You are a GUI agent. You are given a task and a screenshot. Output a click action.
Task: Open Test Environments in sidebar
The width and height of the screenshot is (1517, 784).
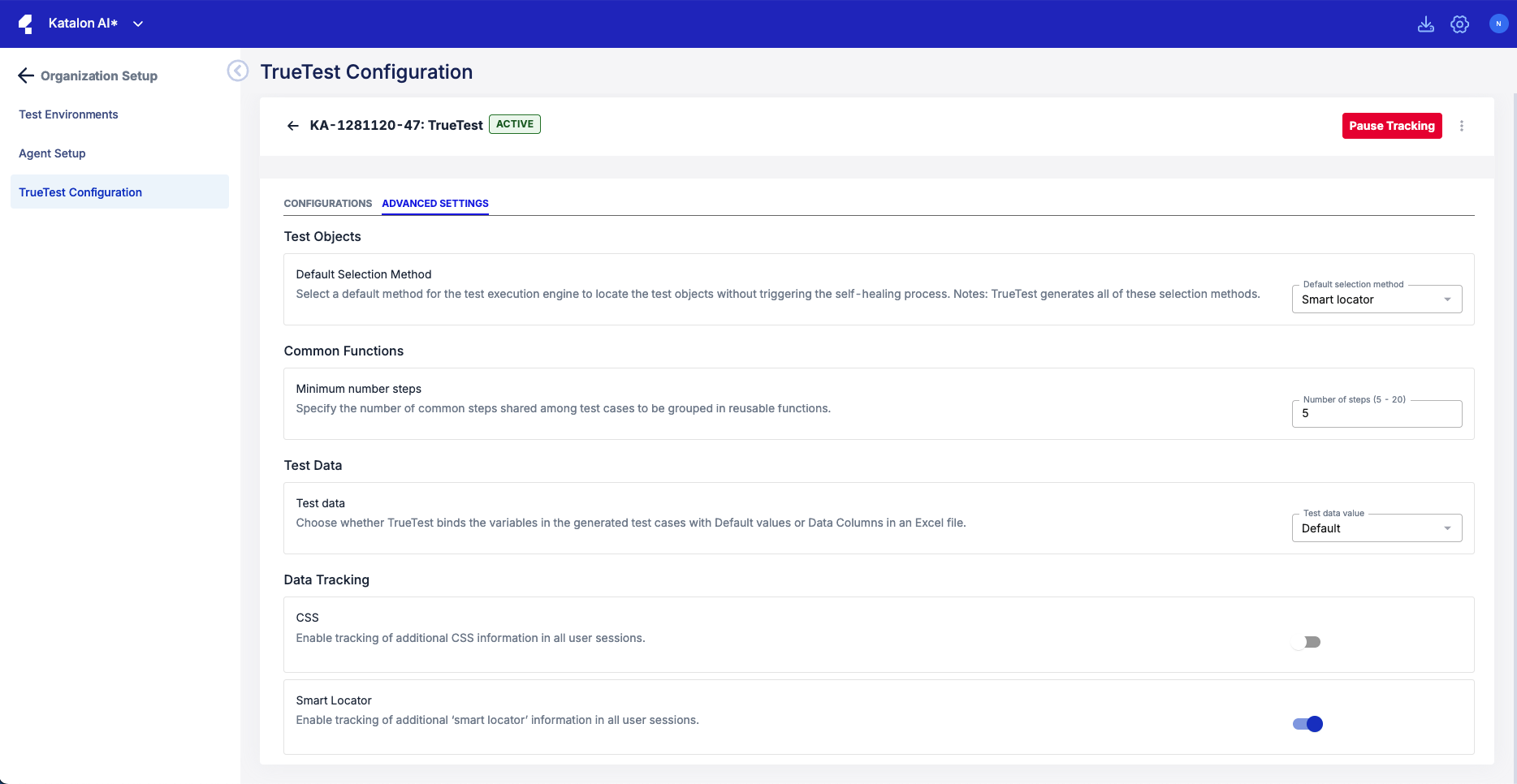68,114
